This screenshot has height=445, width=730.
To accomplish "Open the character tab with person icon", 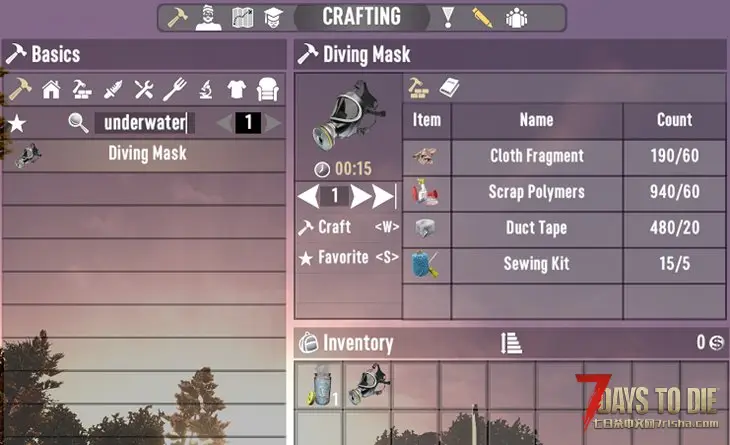I will click(x=208, y=18).
